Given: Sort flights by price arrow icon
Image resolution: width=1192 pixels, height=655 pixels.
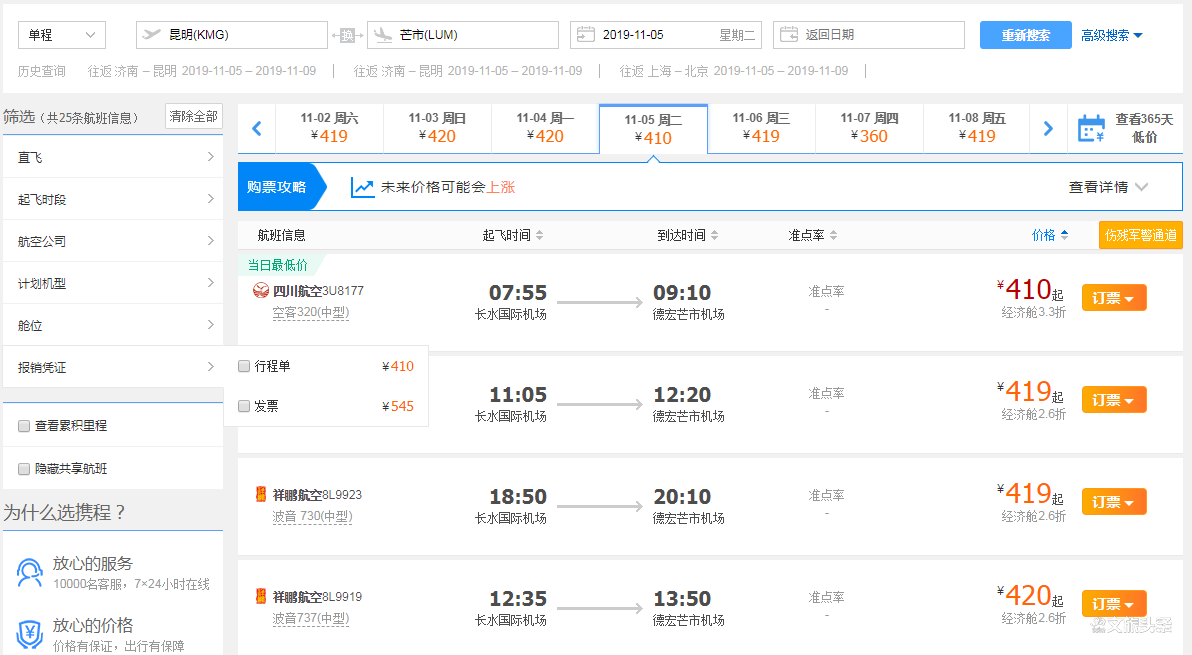Looking at the screenshot, I should (1064, 236).
